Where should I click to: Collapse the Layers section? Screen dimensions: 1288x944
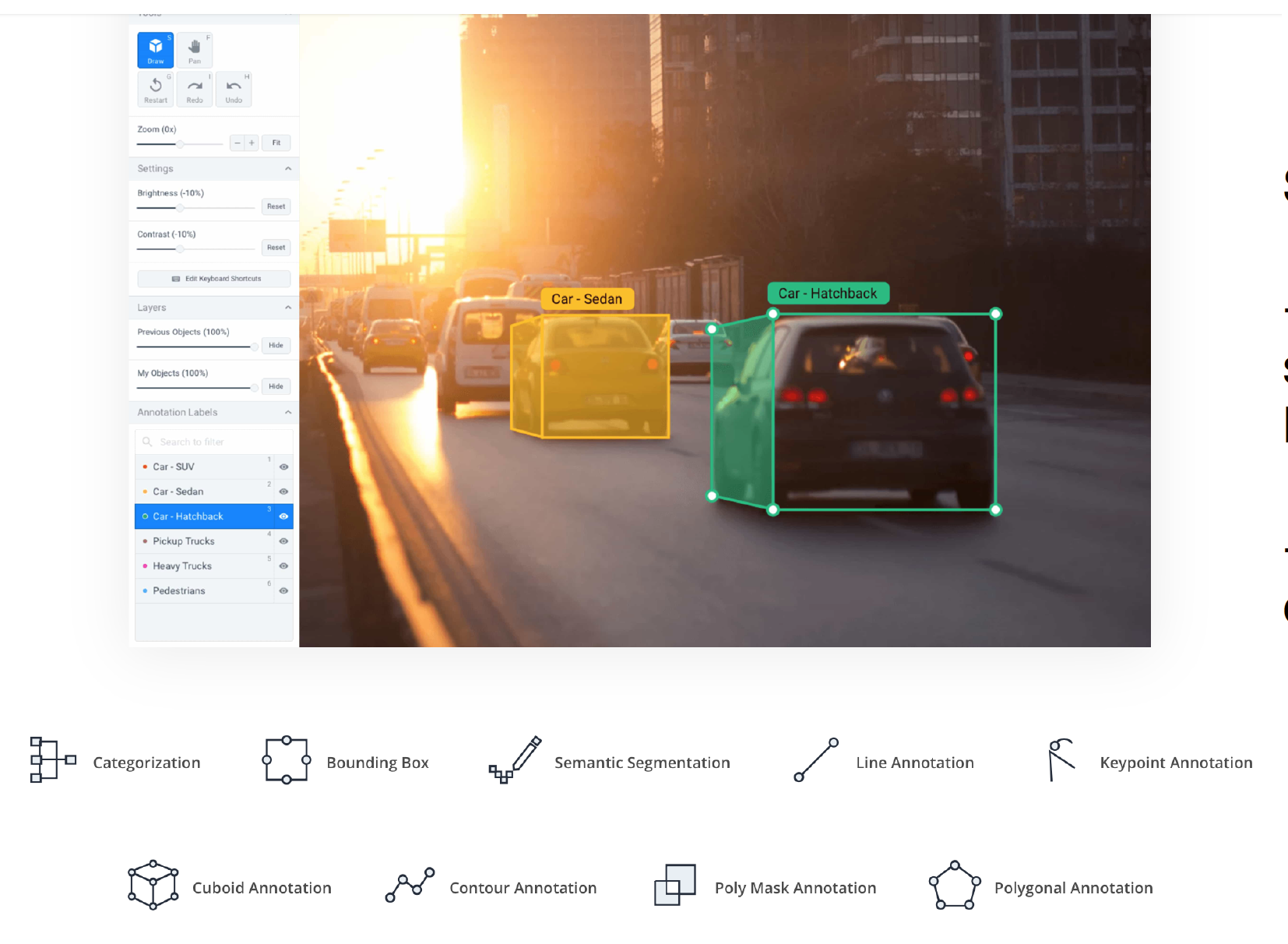(288, 308)
